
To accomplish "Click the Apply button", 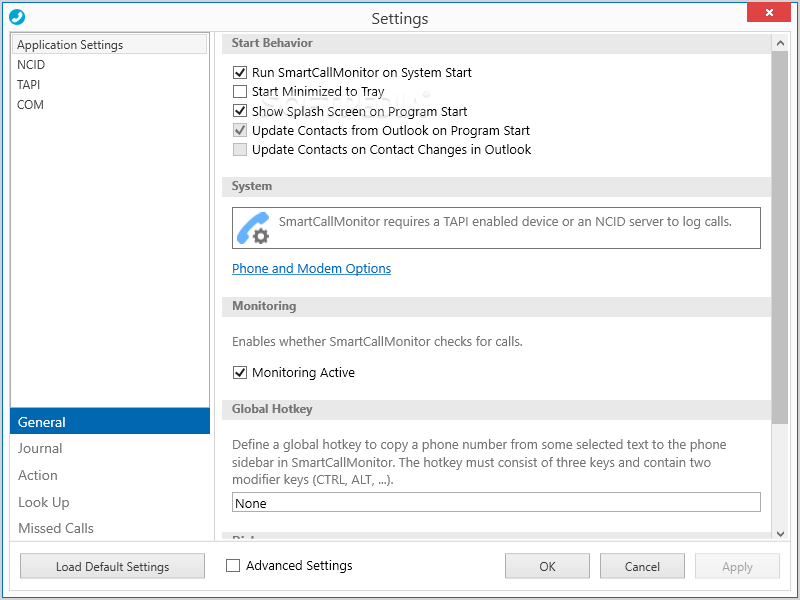I will click(x=737, y=566).
